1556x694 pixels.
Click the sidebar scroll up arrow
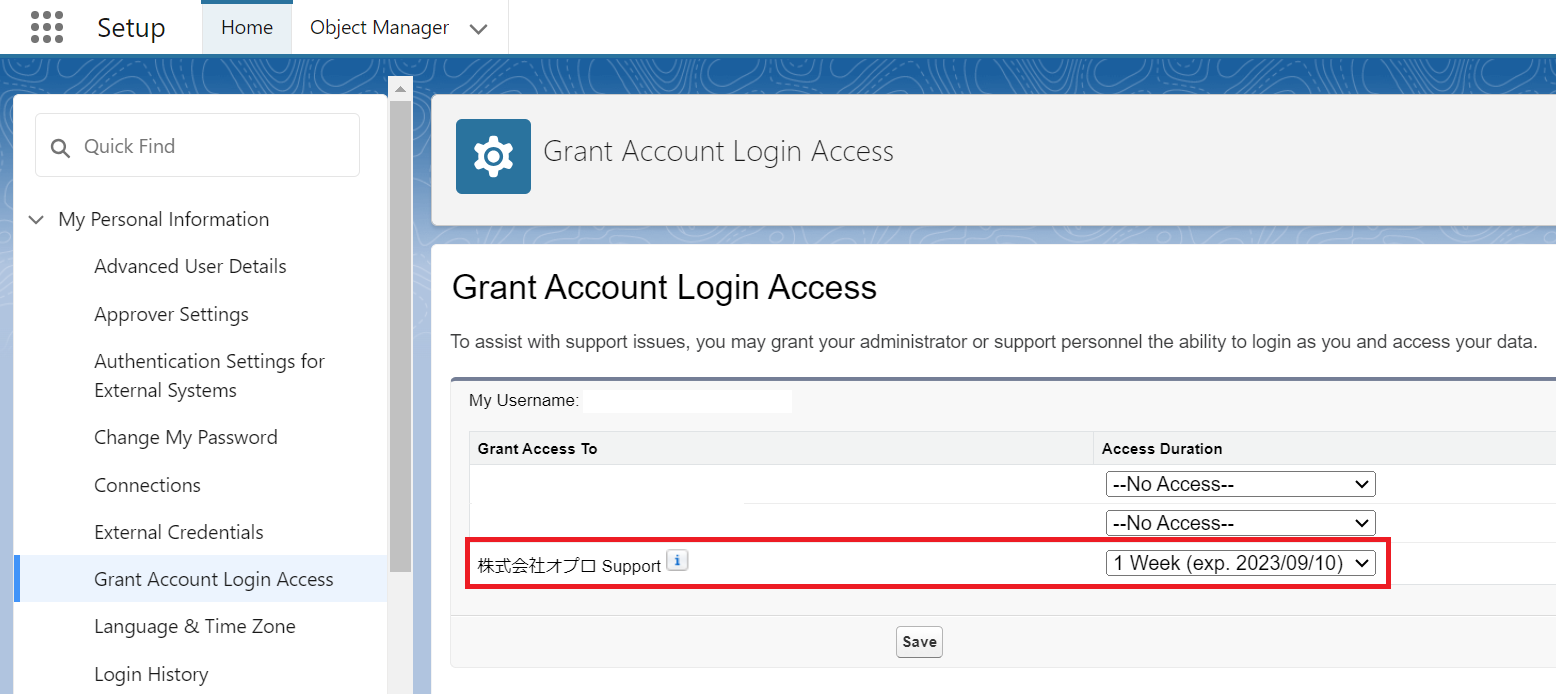click(400, 89)
